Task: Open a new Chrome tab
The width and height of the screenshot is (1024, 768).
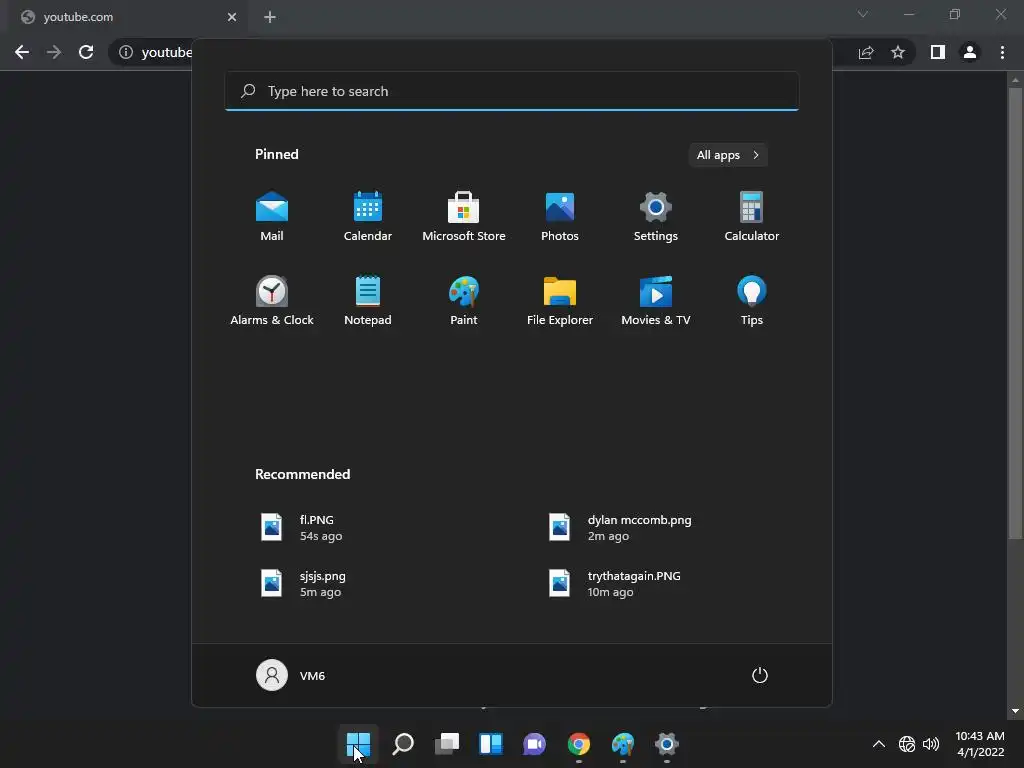Action: coord(270,17)
